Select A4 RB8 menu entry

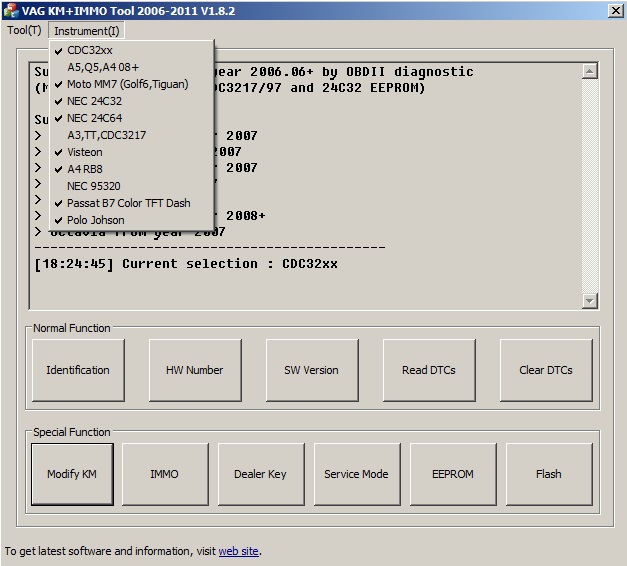pos(132,169)
